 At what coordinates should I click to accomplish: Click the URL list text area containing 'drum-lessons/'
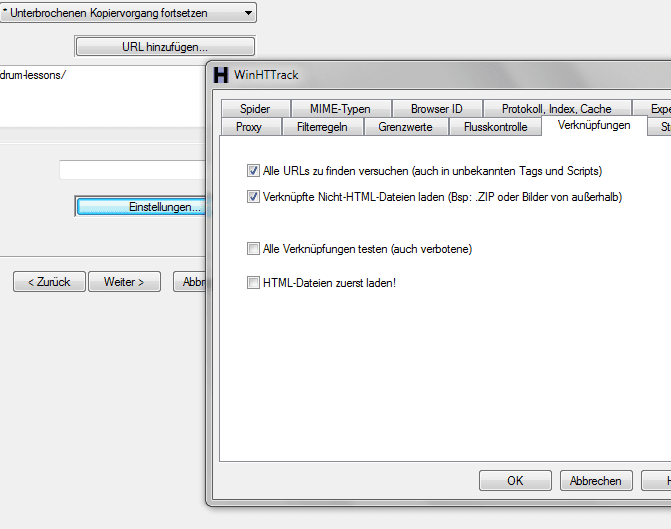[x=103, y=96]
